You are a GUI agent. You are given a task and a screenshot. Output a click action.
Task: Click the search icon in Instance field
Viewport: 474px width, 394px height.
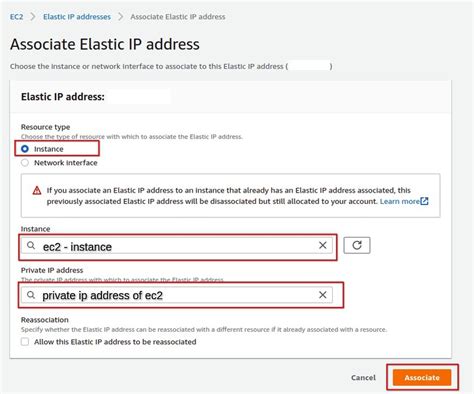[31, 246]
